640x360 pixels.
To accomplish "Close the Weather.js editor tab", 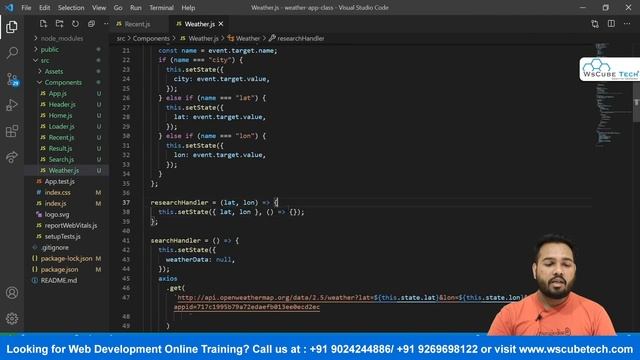I will pos(221,24).
